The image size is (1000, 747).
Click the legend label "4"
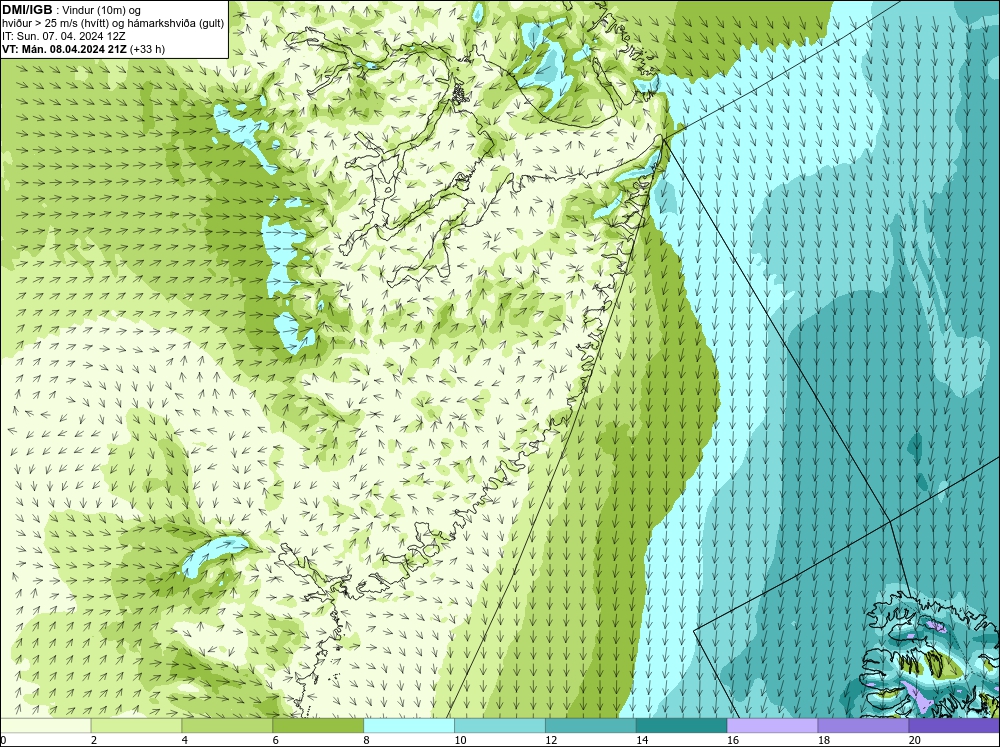pyautogui.click(x=185, y=740)
